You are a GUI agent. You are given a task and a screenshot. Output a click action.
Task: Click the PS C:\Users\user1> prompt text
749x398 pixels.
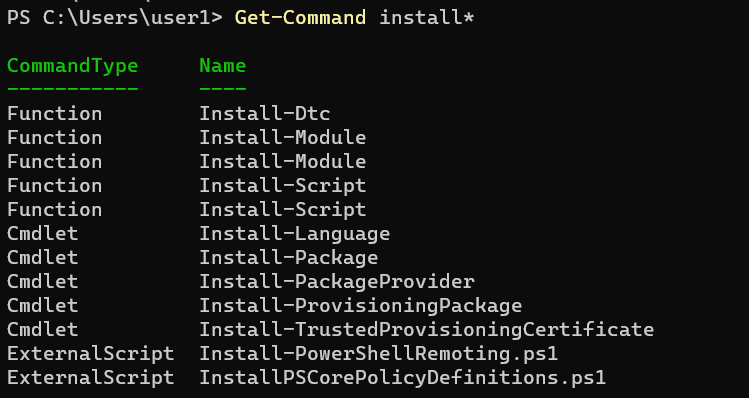click(x=115, y=18)
